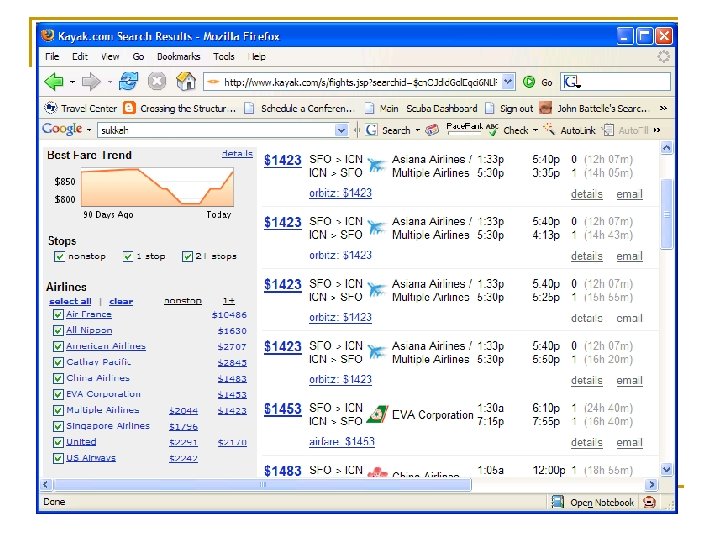Uncheck the EVA Corporation filter checkbox
Screen dimensions: 720x540
[58, 394]
